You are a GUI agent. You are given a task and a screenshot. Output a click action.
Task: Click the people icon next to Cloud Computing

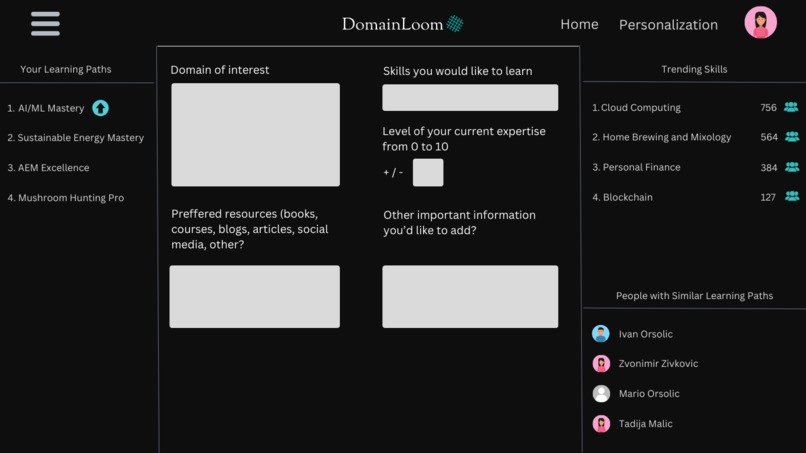(791, 107)
